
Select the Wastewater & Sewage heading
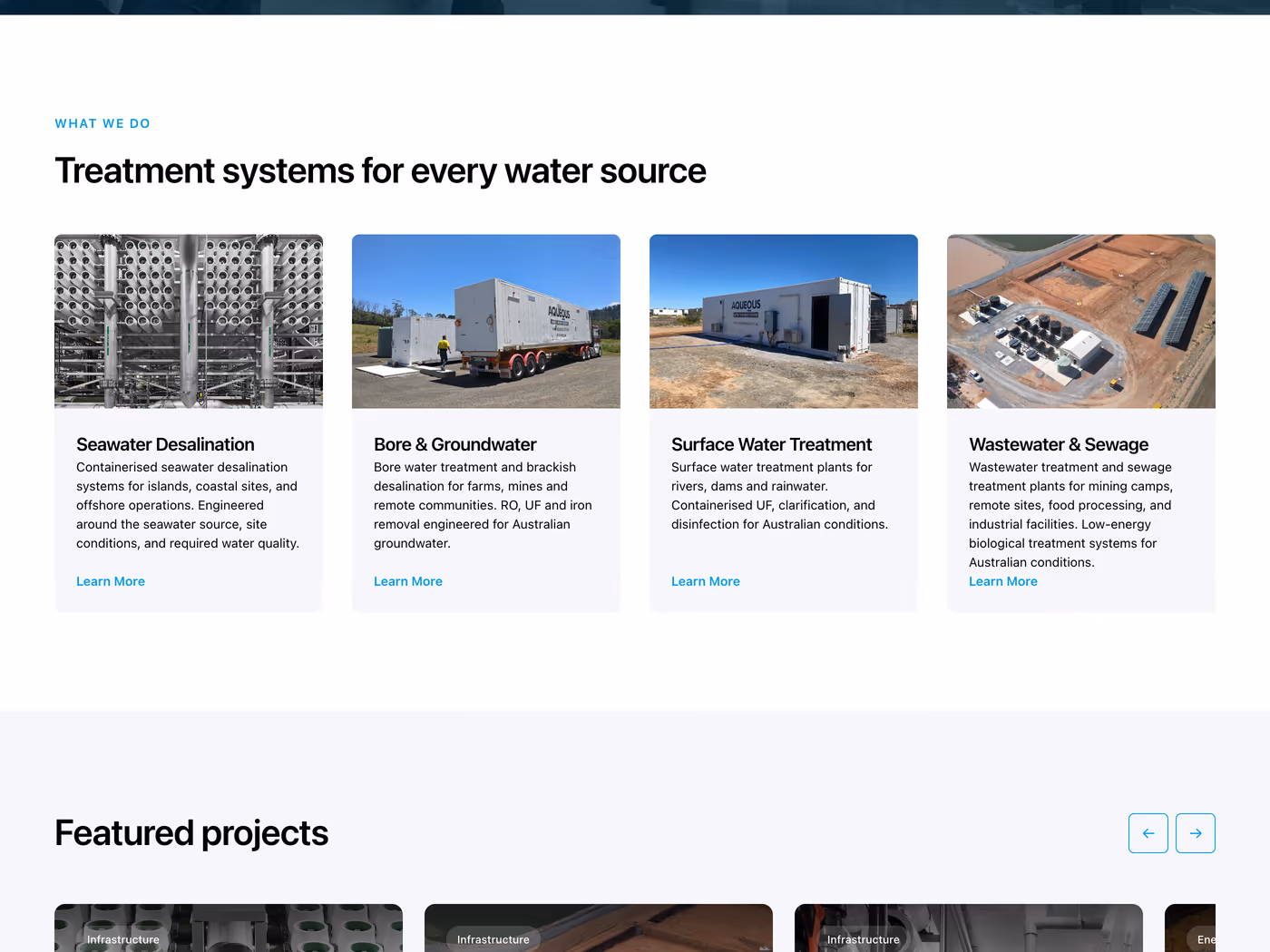coord(1059,444)
